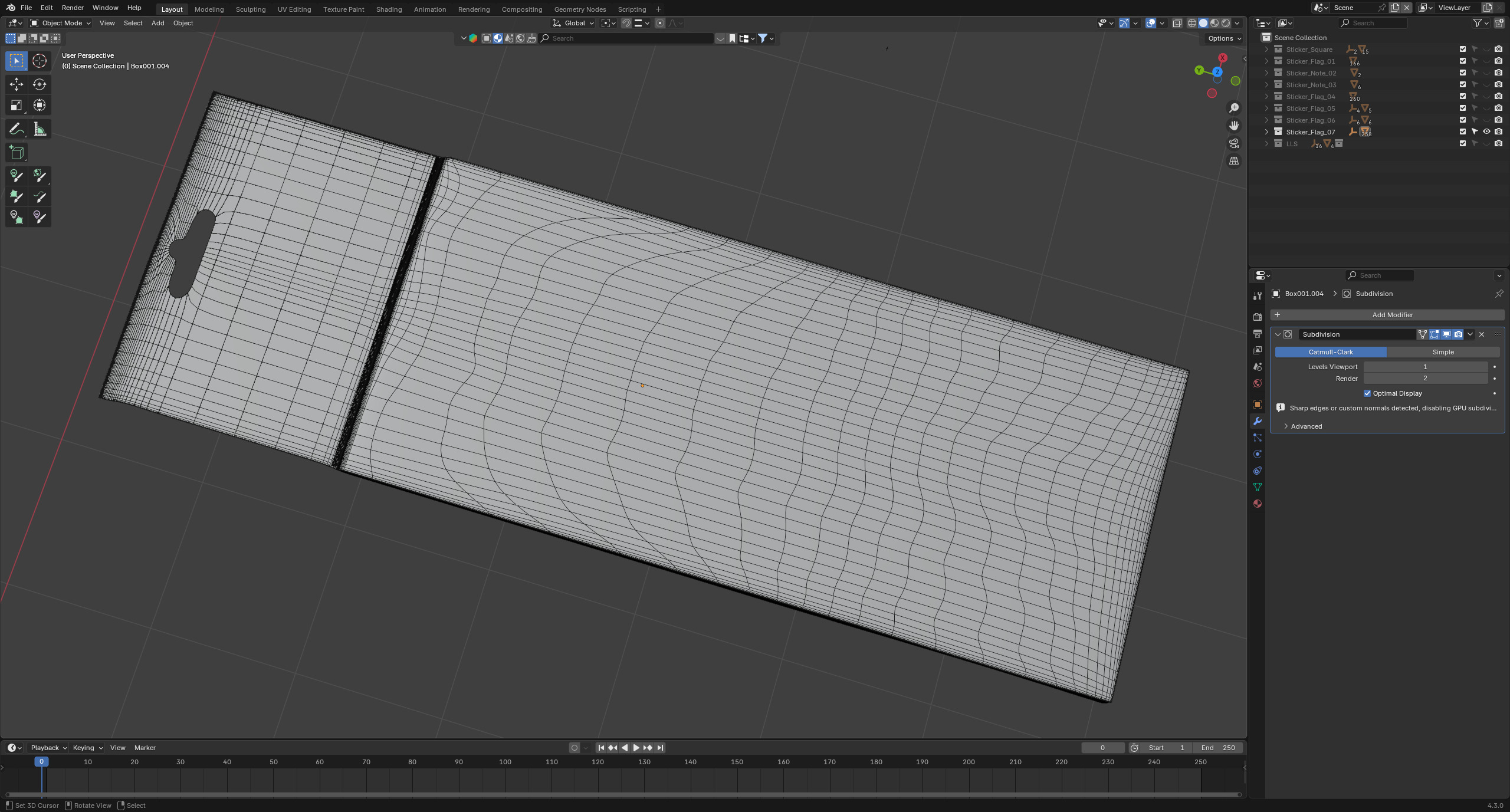The width and height of the screenshot is (1510, 812).
Task: Select the Annotate tool
Action: 17,129
